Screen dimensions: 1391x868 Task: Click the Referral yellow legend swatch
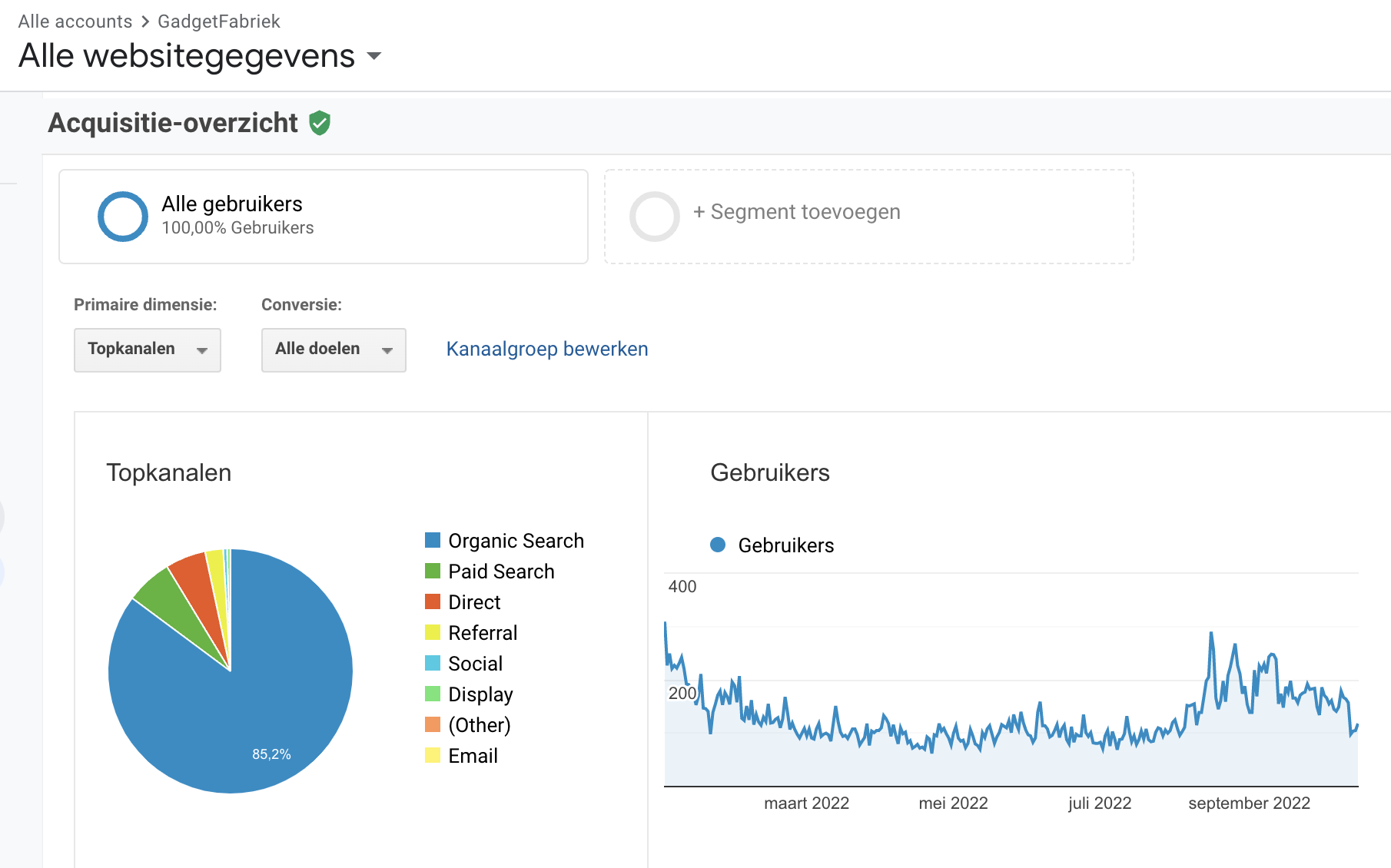pyautogui.click(x=433, y=632)
